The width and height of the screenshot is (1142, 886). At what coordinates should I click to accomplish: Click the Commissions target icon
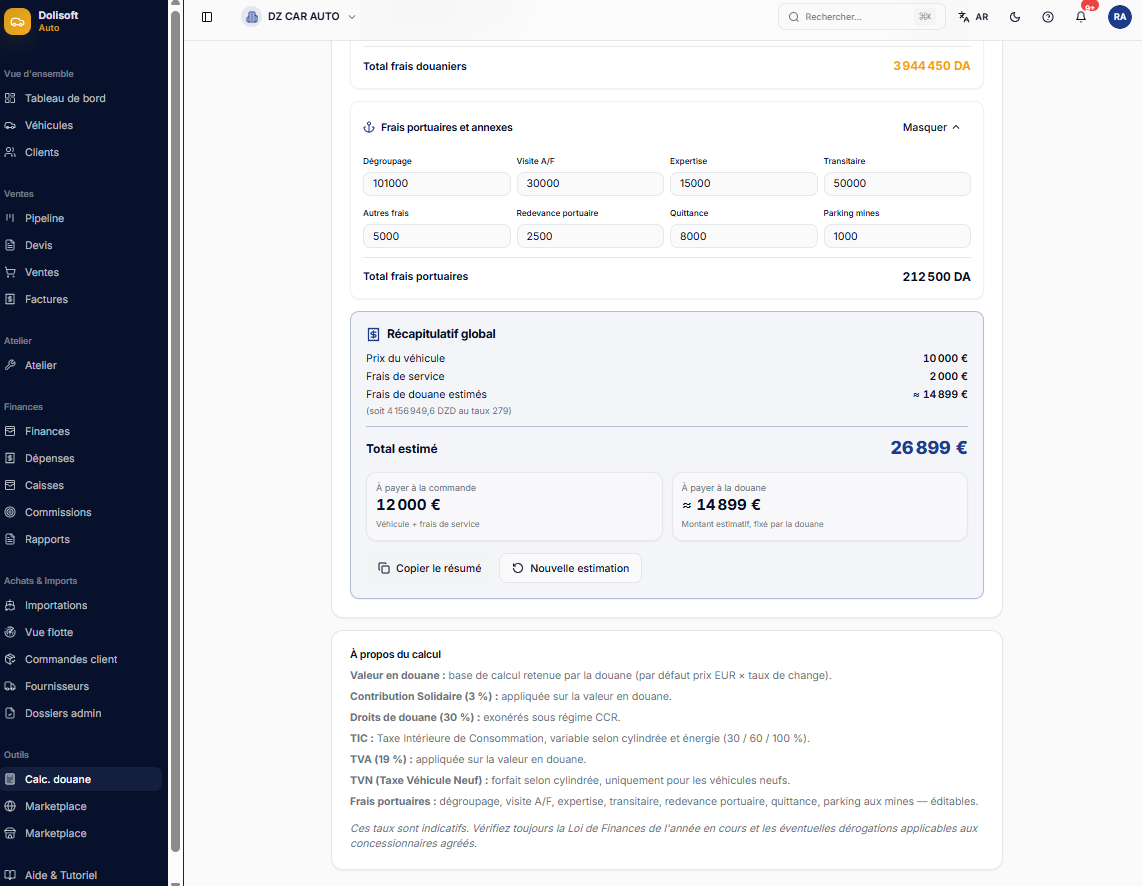(x=10, y=513)
